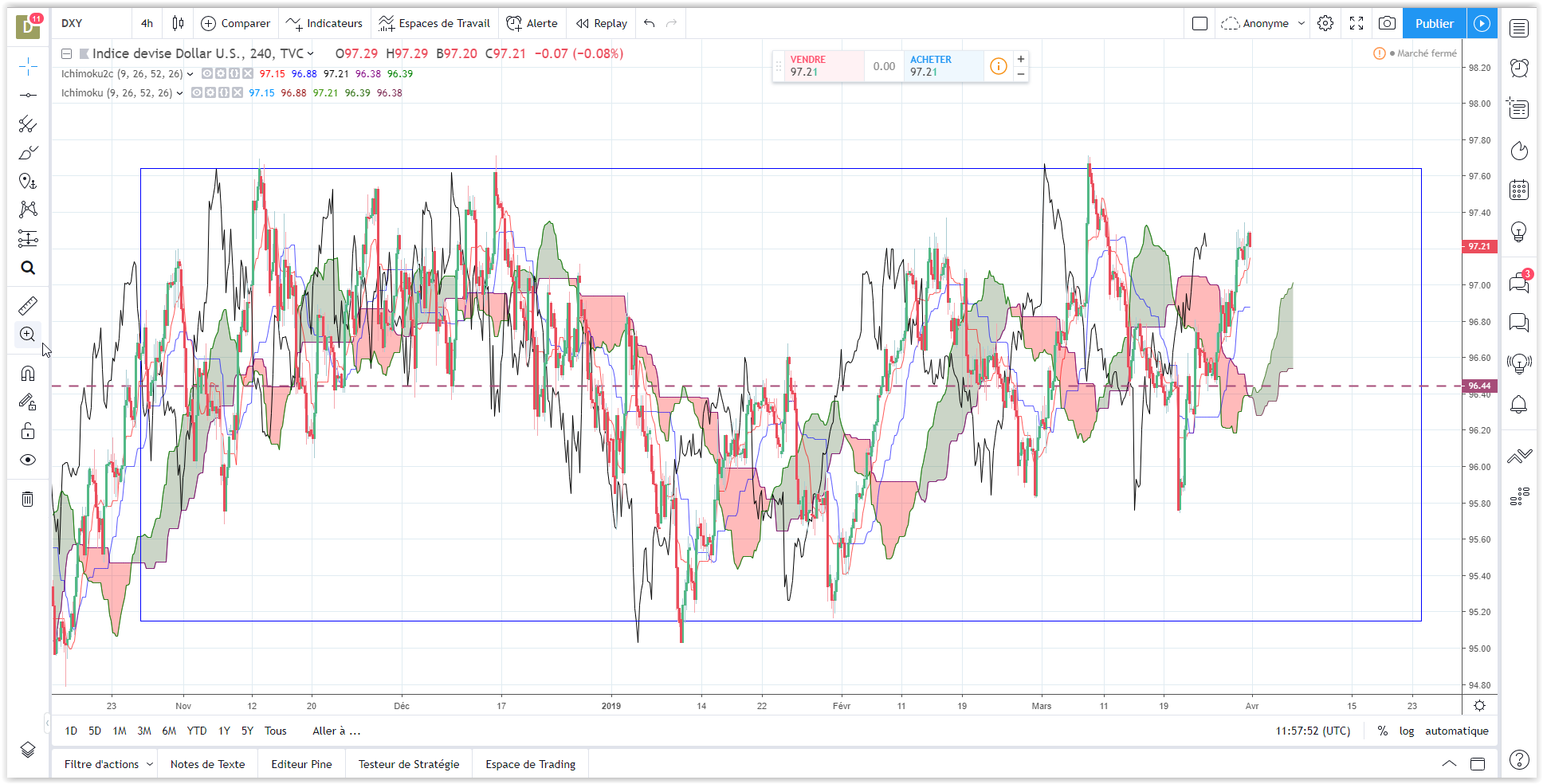Activate the magnet mode icon
The height and width of the screenshot is (784, 1543).
(x=28, y=374)
